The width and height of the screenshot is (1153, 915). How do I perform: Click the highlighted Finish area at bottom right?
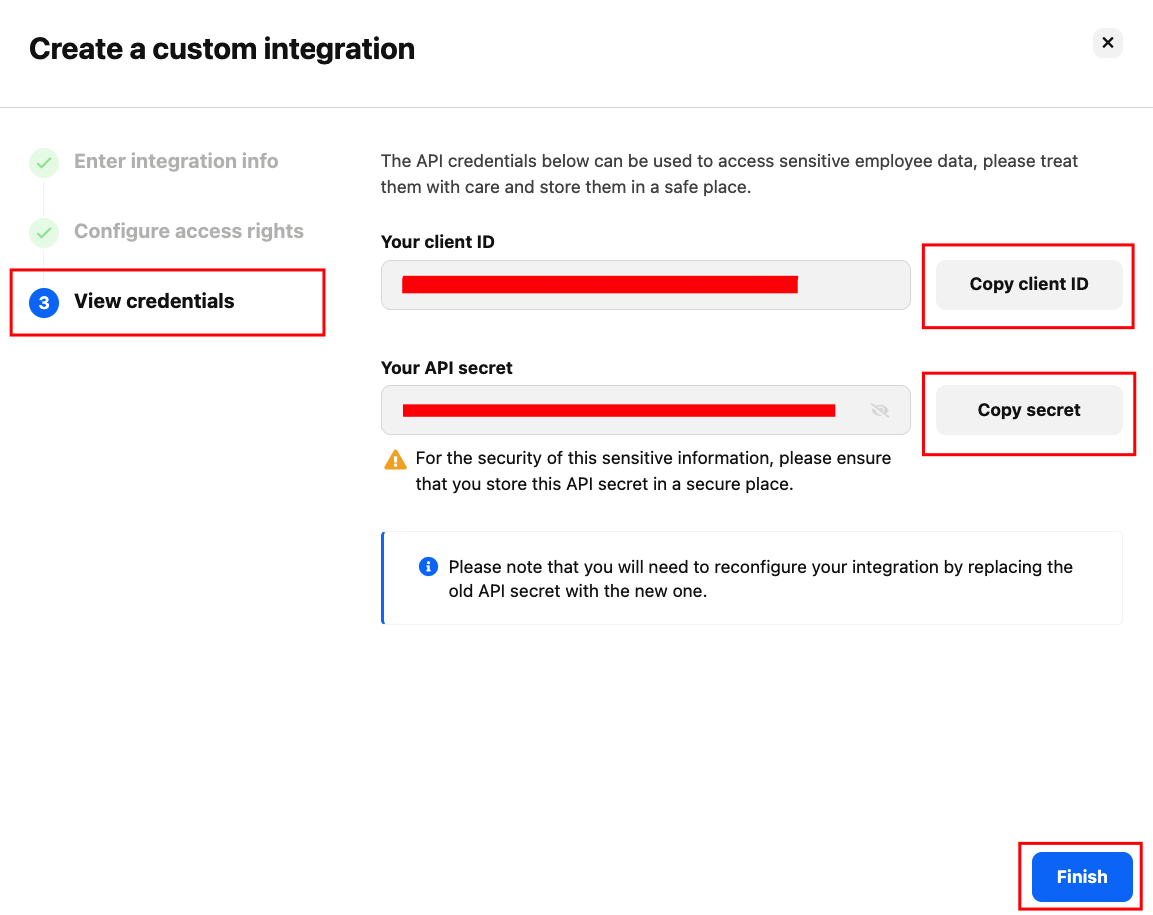click(1080, 876)
